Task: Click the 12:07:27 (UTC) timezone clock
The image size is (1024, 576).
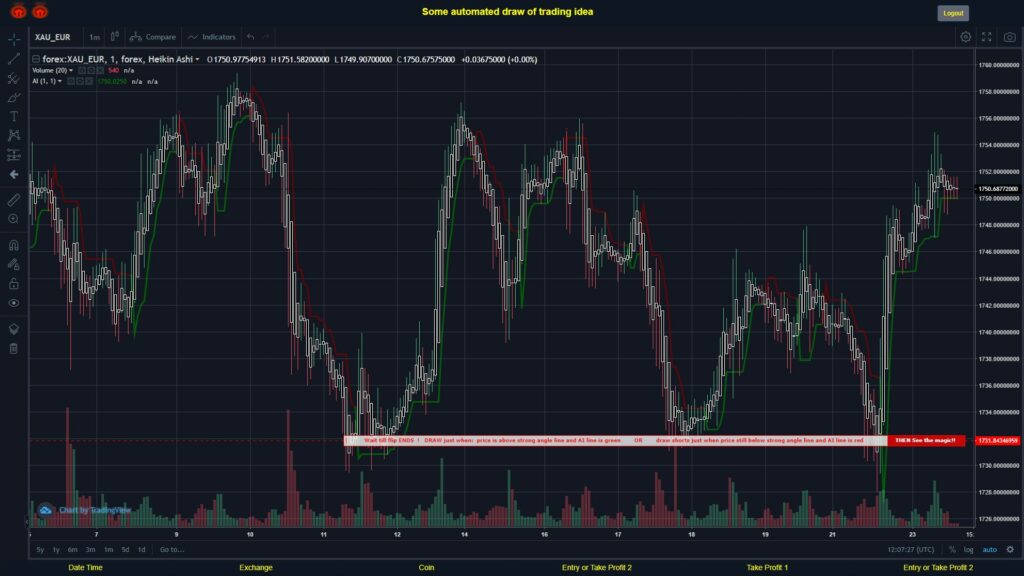Action: pos(910,550)
